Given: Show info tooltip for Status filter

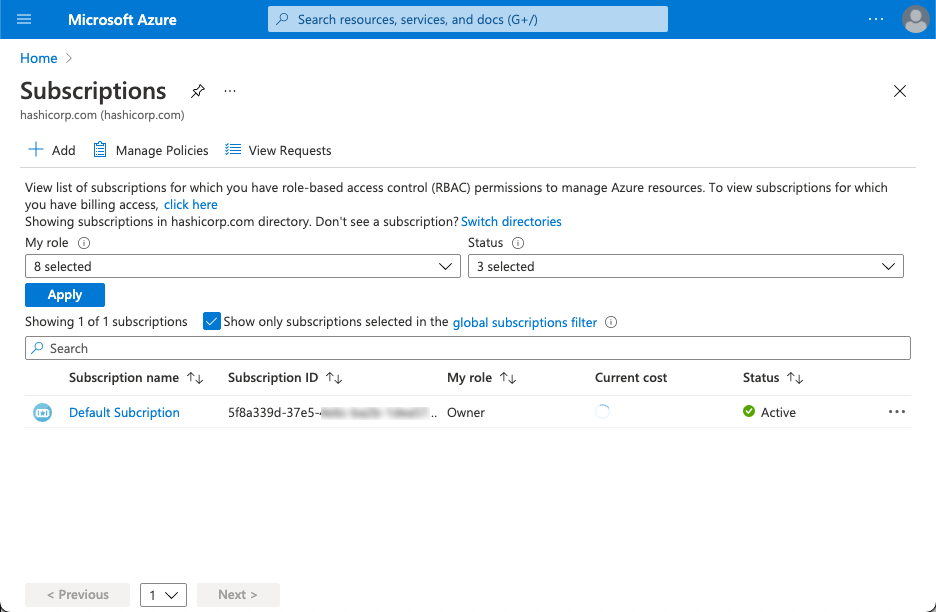Looking at the screenshot, I should [518, 243].
